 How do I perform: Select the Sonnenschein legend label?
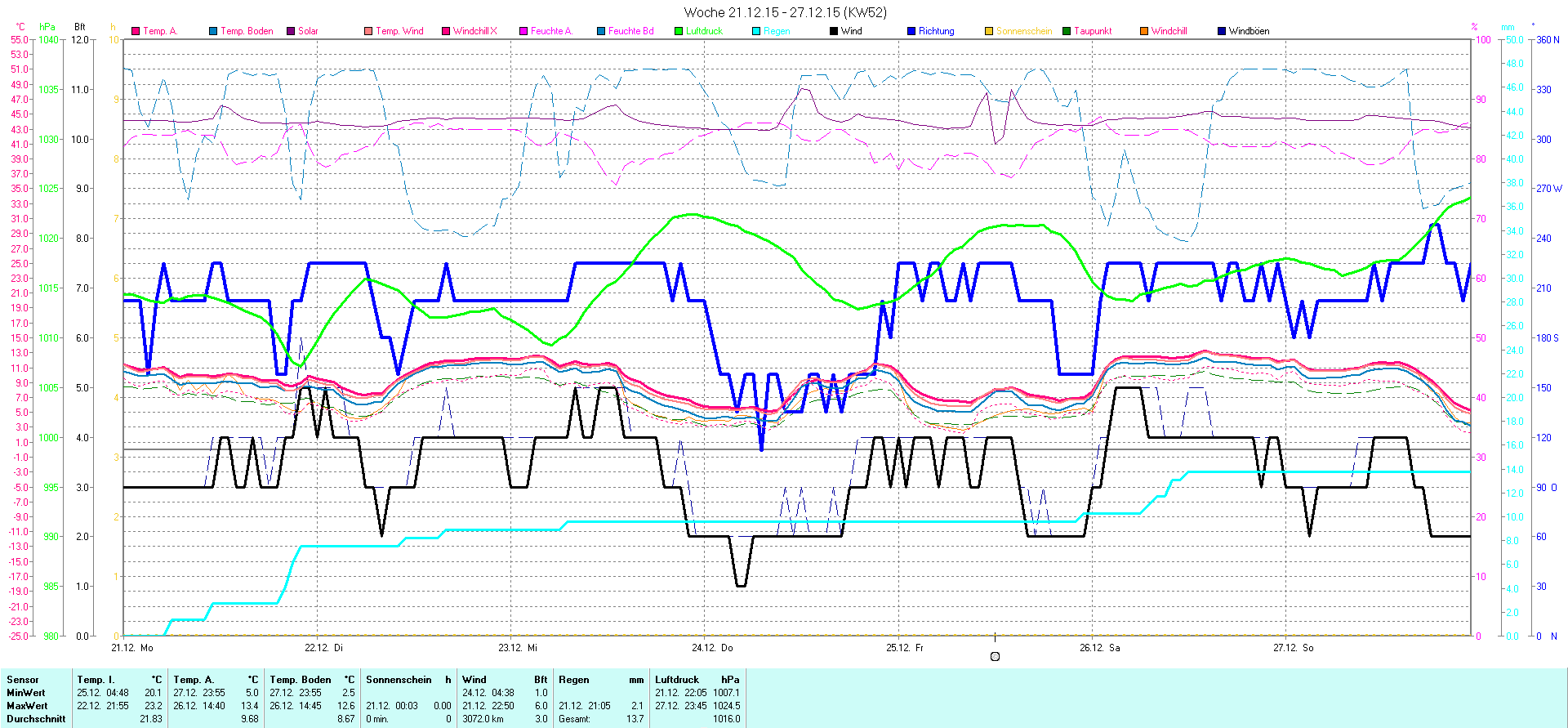coord(1024,31)
